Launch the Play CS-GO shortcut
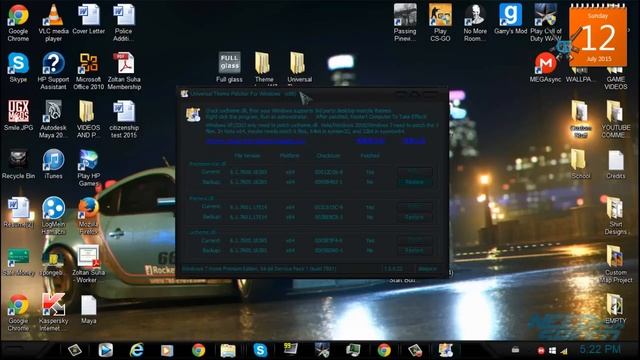This screenshot has width=640, height=360. coord(440,22)
